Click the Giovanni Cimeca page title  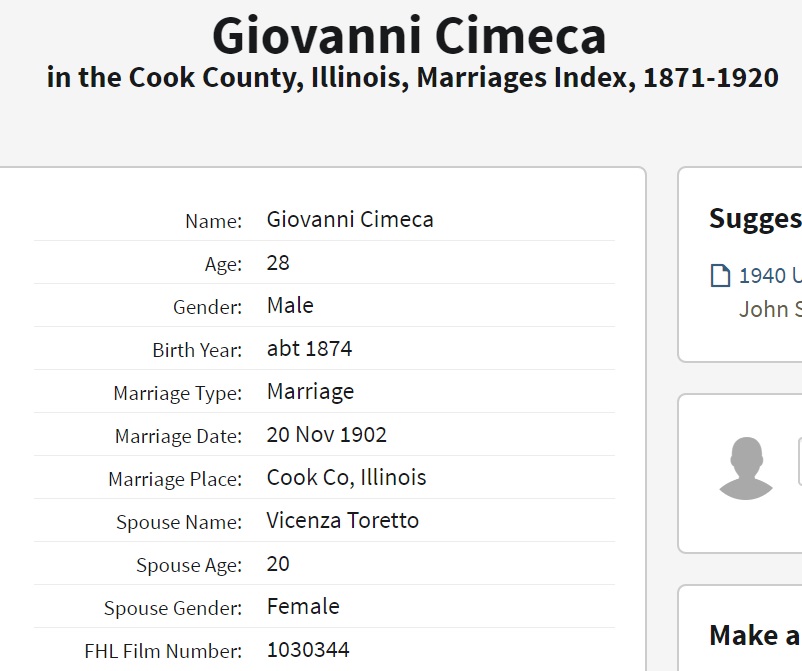[x=409, y=36]
